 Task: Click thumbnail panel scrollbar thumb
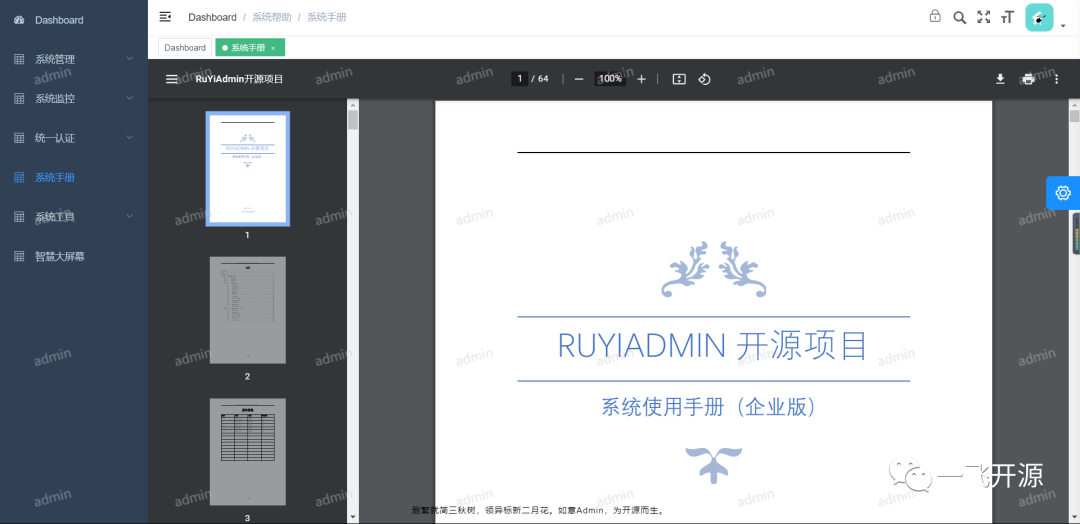coord(353,120)
